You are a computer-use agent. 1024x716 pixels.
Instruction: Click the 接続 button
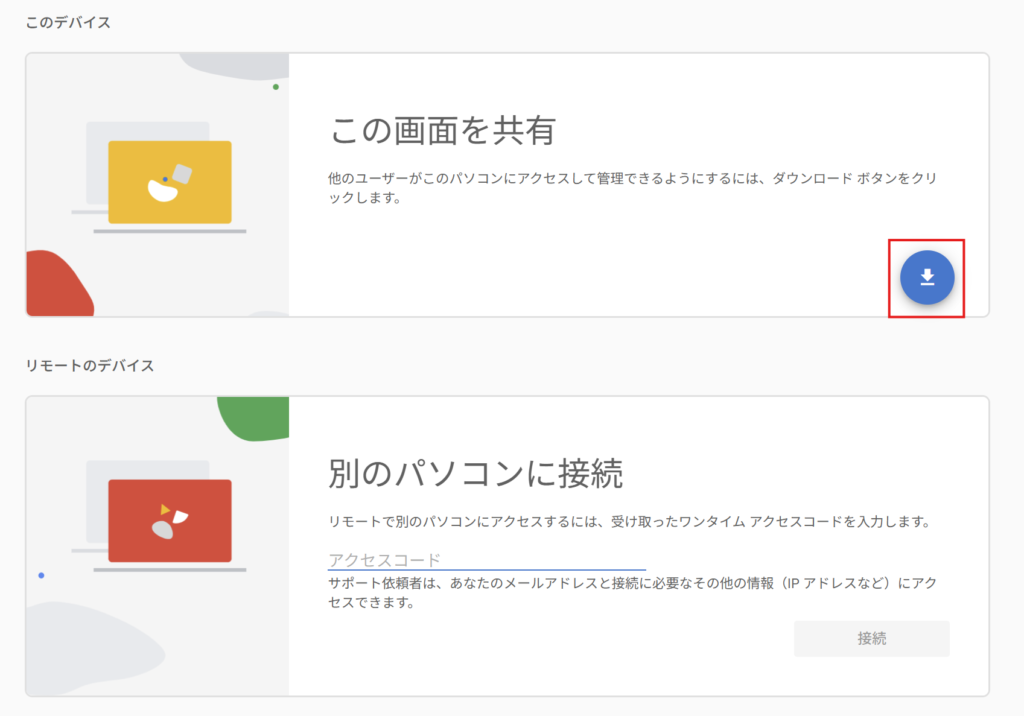tap(871, 638)
